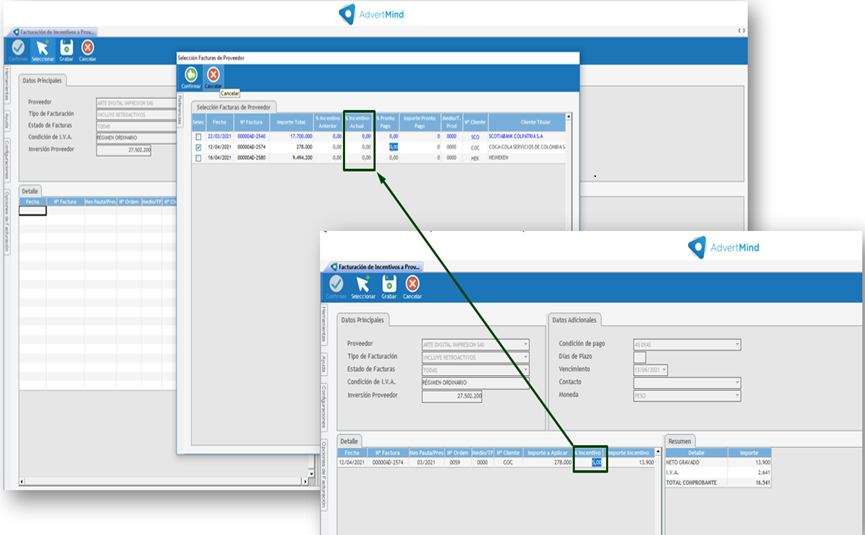Viewport: 865px width, 535px height.
Task: Click Seleccionar cursor icon in top-left window toolbar
Action: tap(42, 48)
